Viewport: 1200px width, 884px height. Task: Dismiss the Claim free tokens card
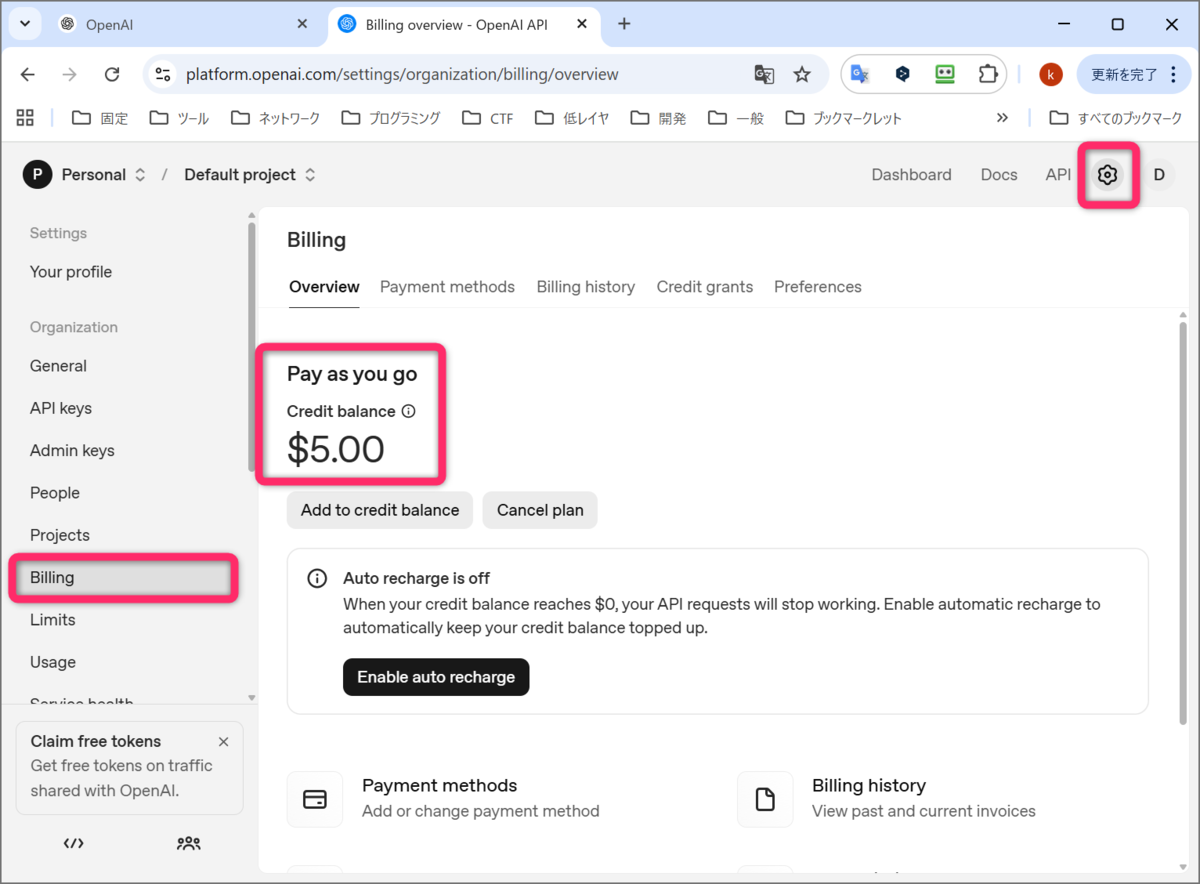tap(224, 742)
